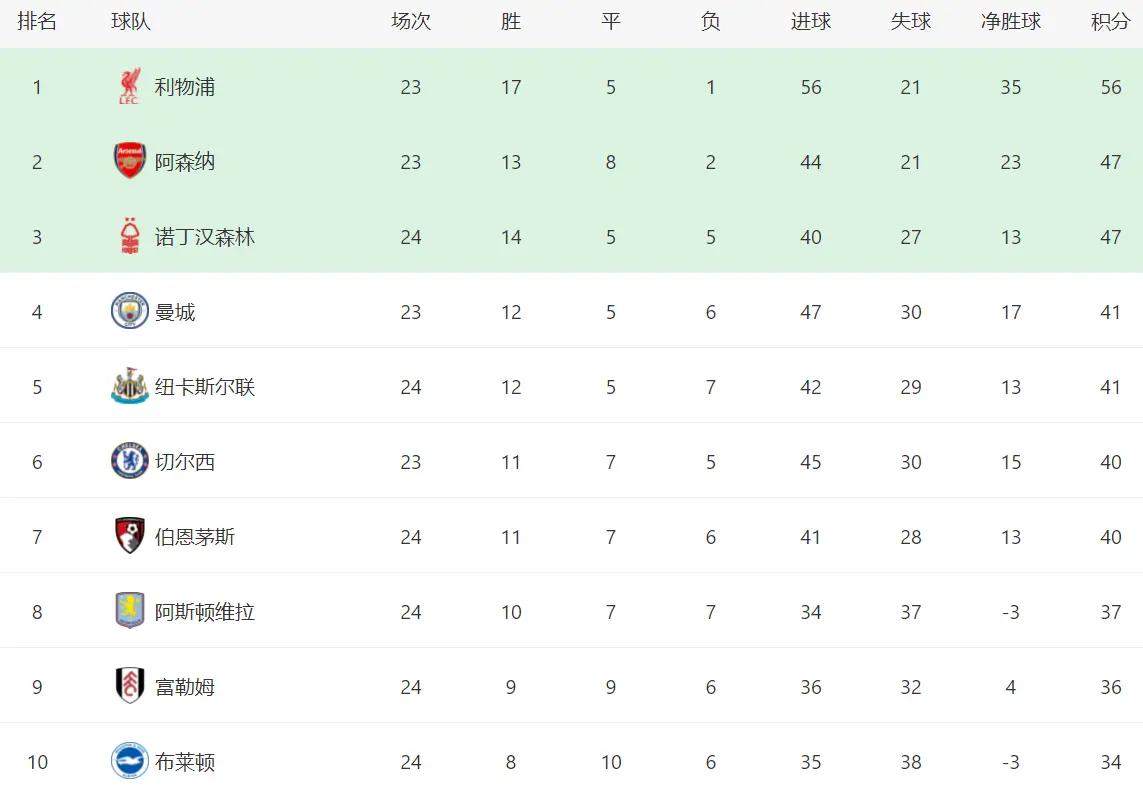Click the Fulham club crest icon
Image resolution: width=1143 pixels, height=793 pixels.
pos(130,687)
